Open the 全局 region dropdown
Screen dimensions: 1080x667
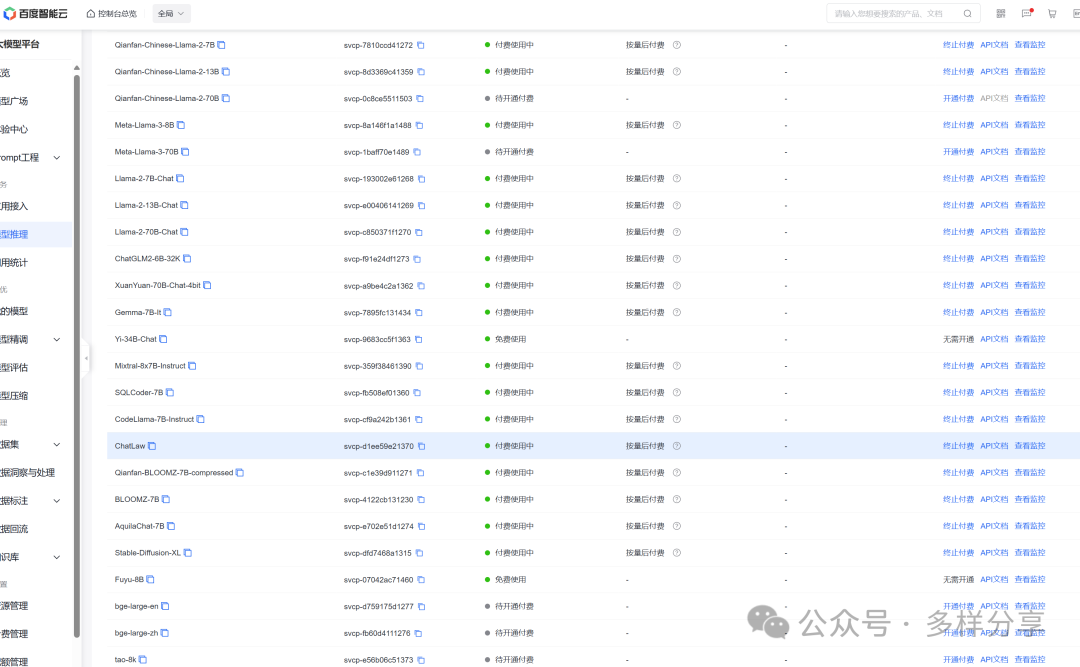171,14
